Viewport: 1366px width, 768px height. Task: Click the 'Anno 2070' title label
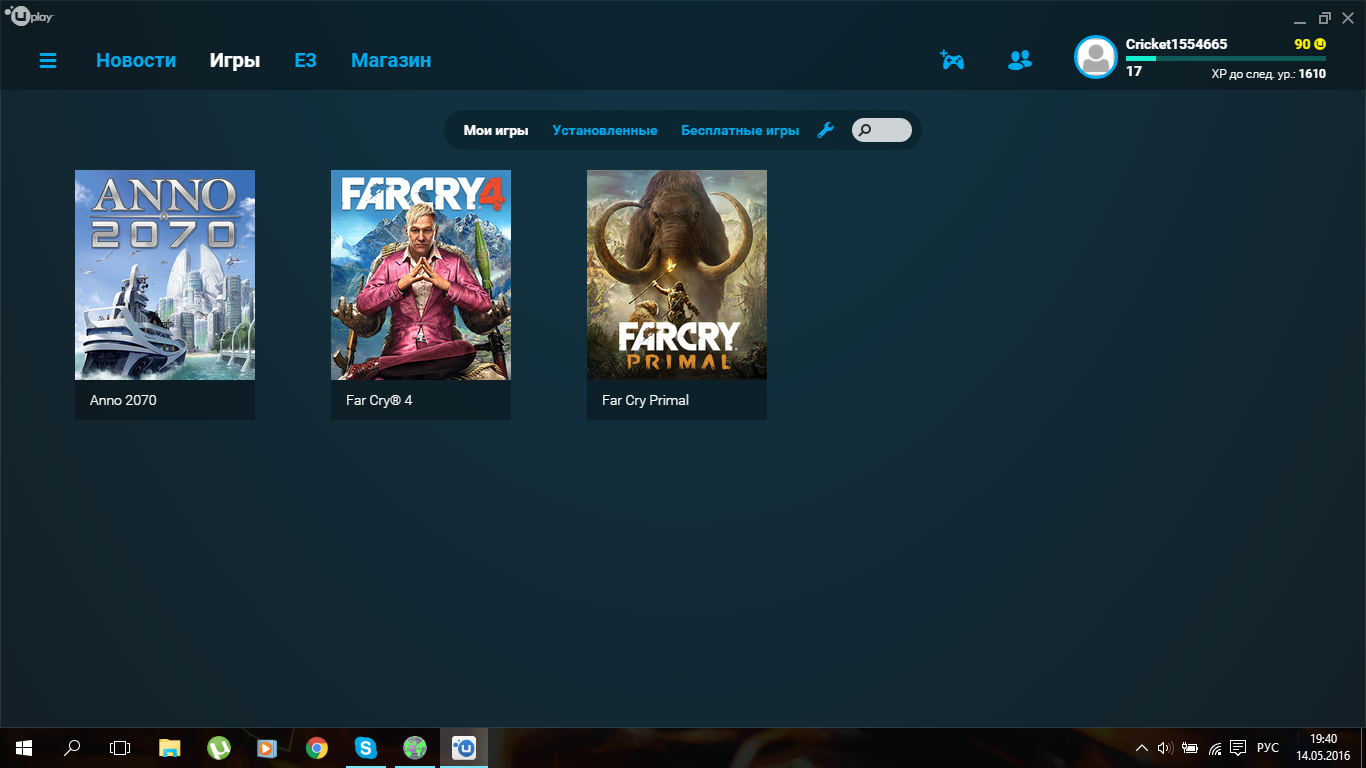[x=123, y=400]
